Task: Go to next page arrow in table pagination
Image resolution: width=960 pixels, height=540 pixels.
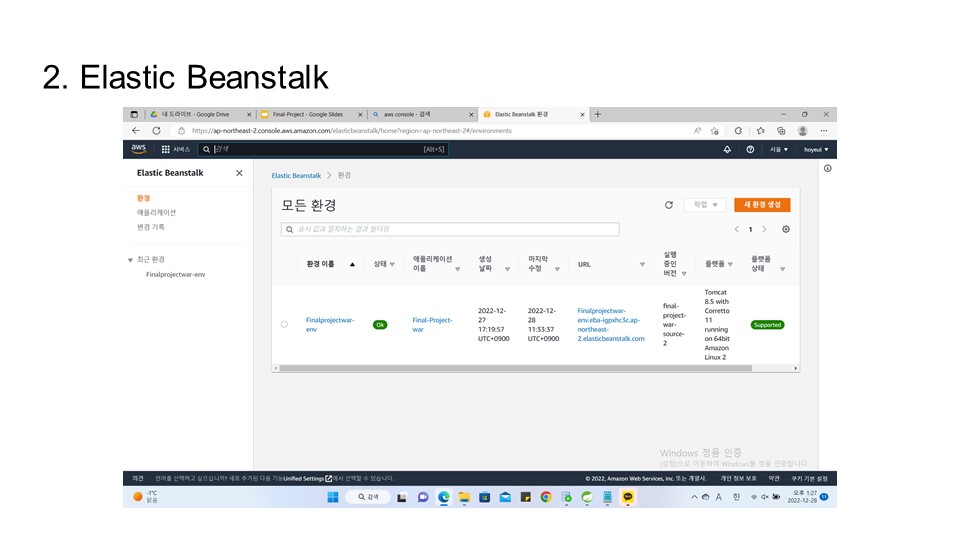Action: (x=764, y=229)
